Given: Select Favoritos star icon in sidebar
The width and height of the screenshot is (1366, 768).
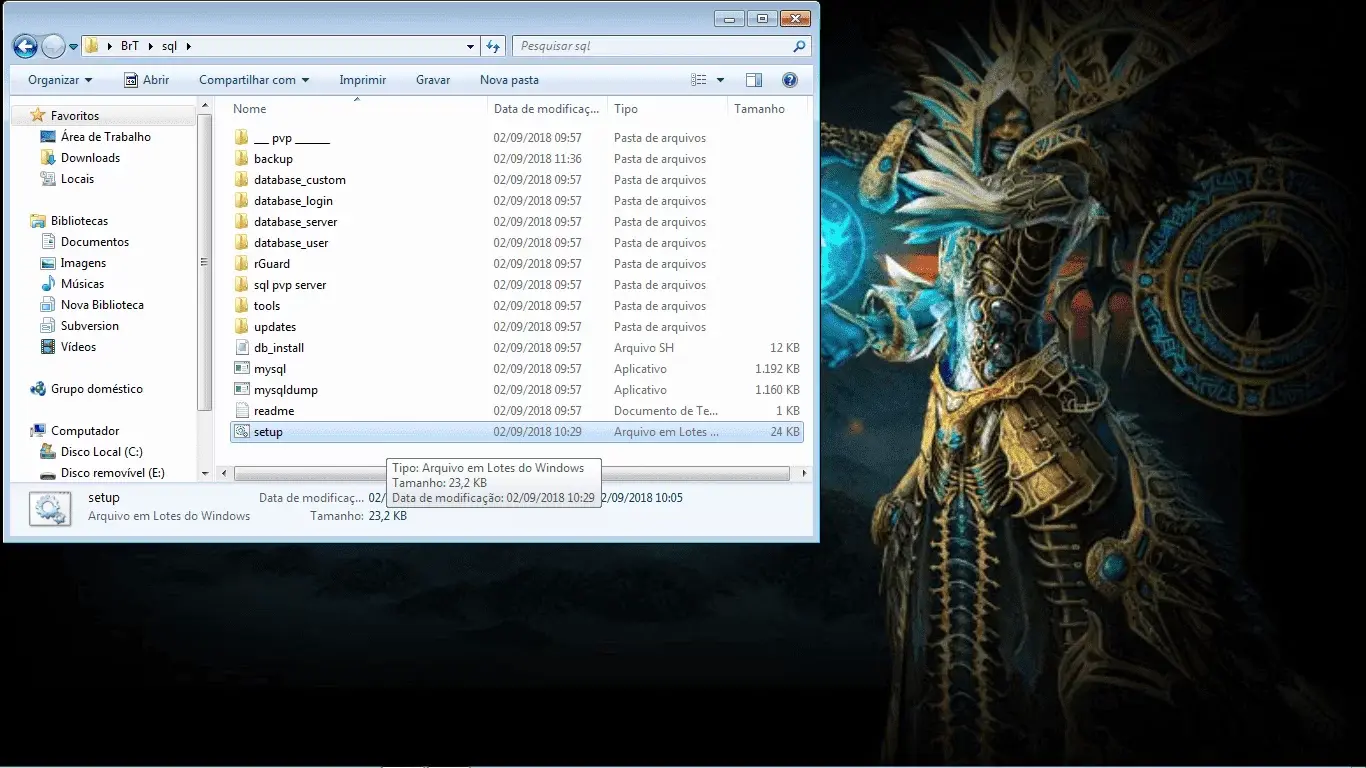Looking at the screenshot, I should [x=38, y=115].
